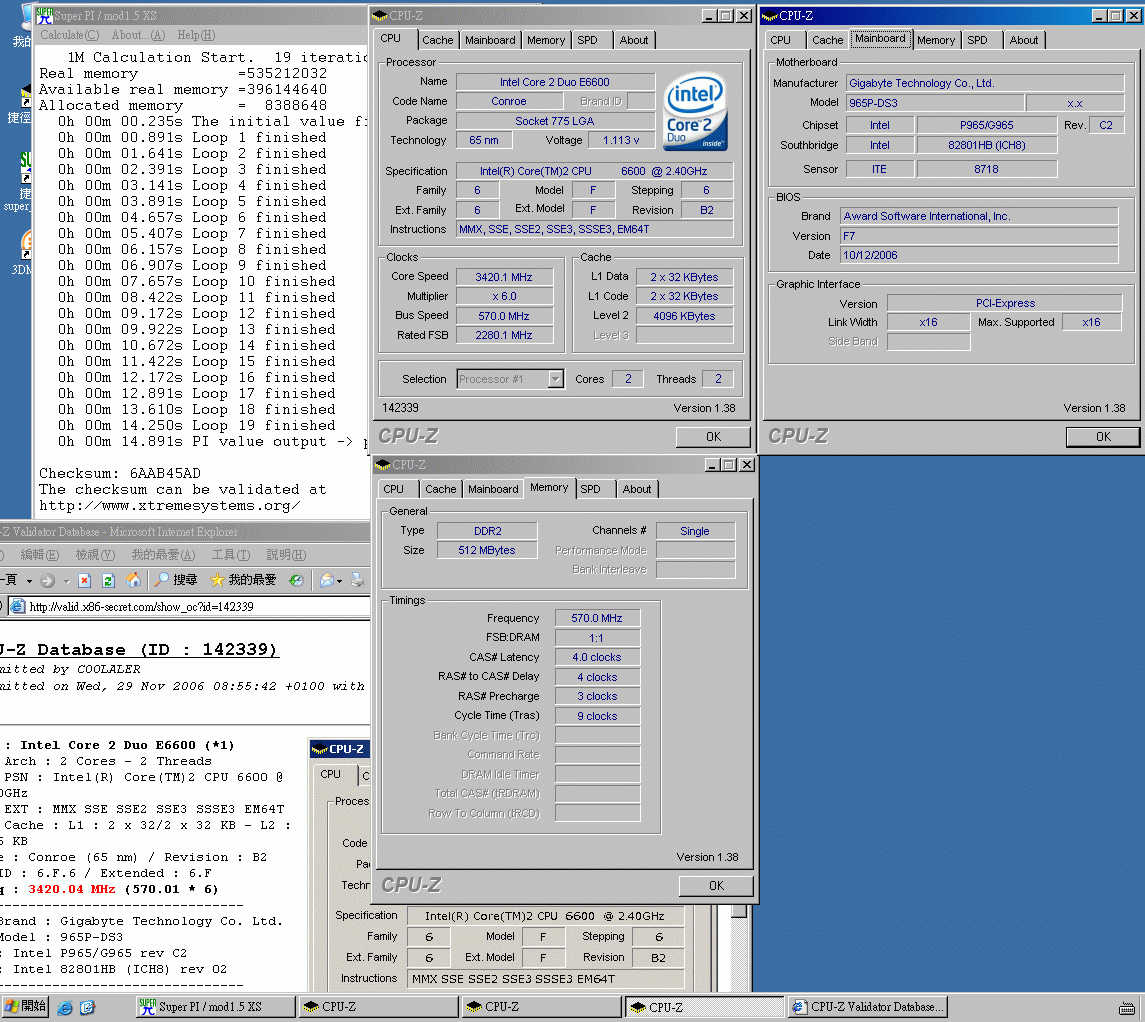Launch Internet Explorer from the quick launch bar
The height and width of the screenshot is (1022, 1145).
point(65,1007)
